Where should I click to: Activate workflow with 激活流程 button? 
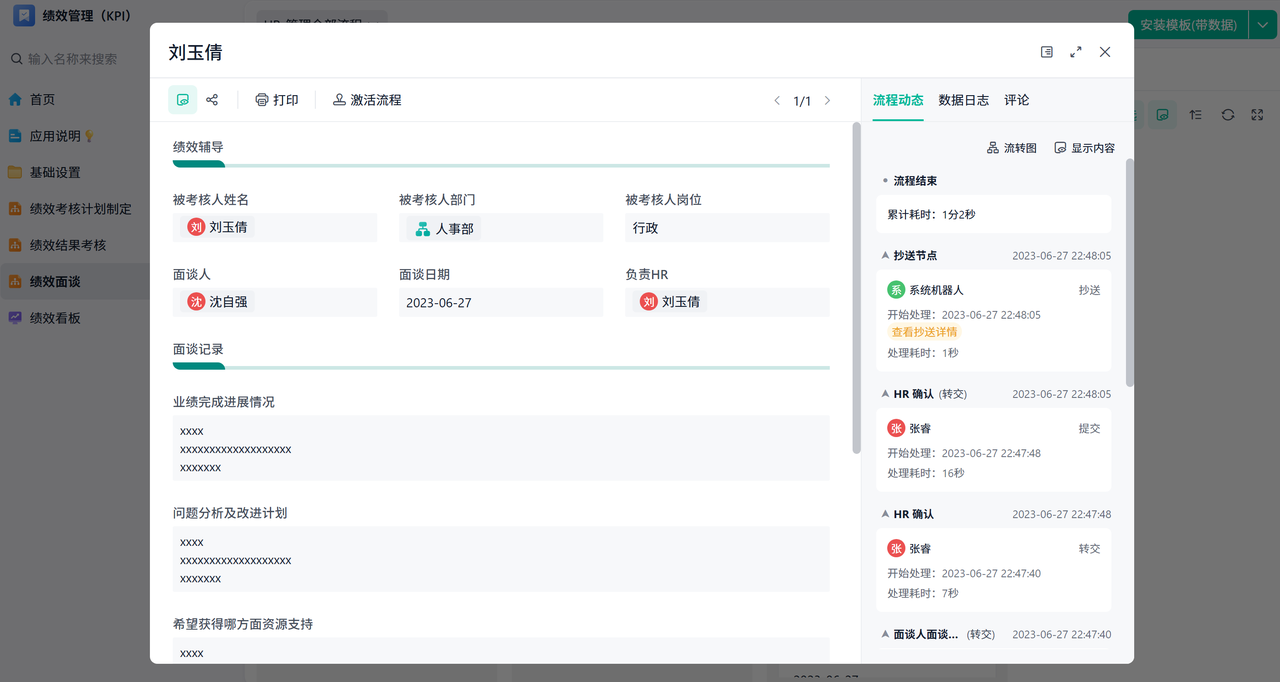click(x=367, y=100)
